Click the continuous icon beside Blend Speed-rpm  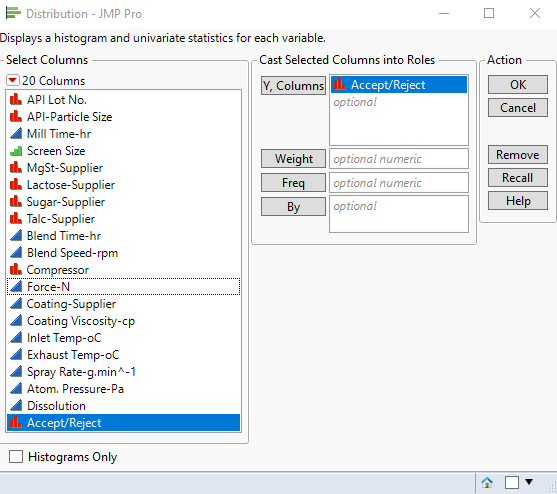(16, 253)
